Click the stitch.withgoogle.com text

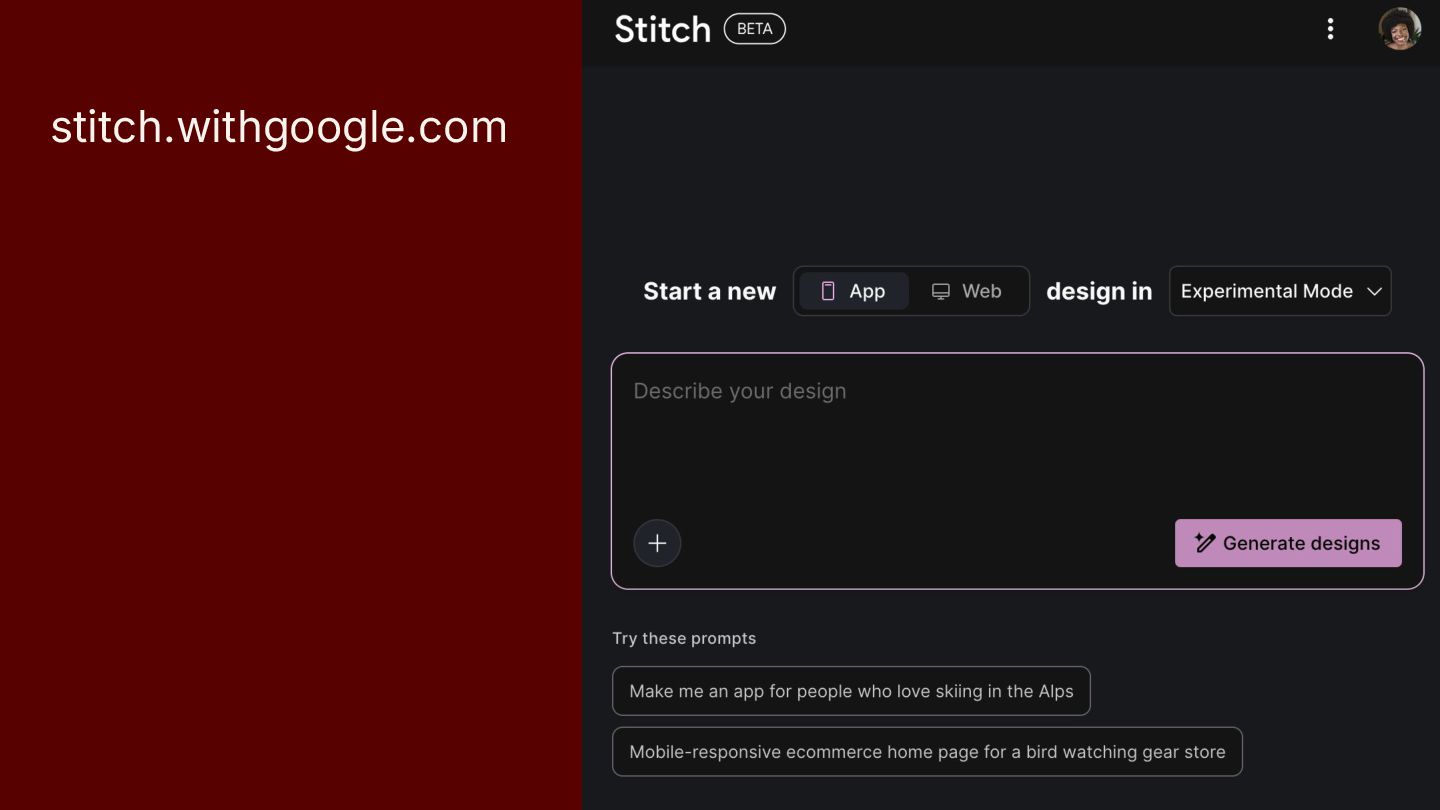pyautogui.click(x=279, y=128)
